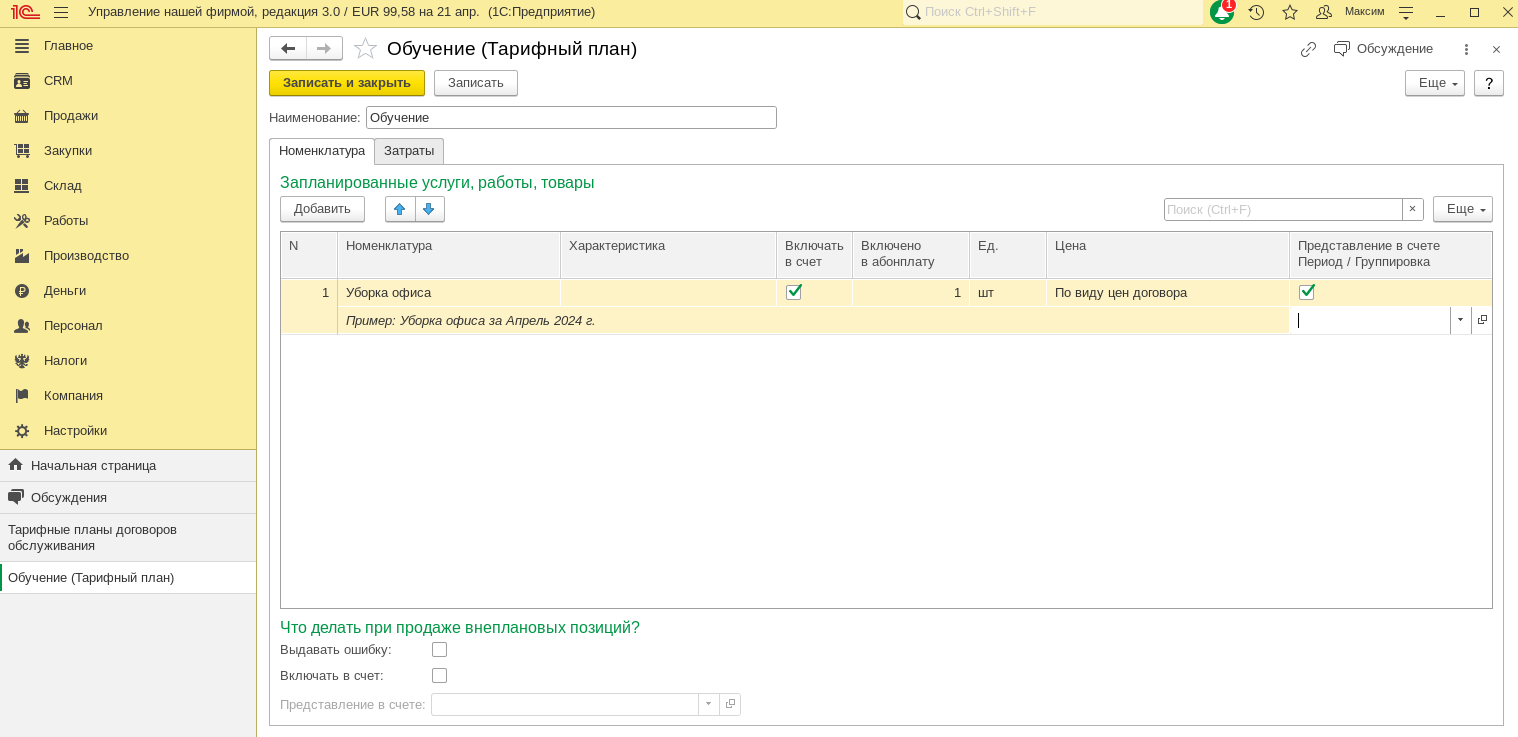1518x737 pixels.
Task: Open history clock icon in title bar
Action: [1256, 12]
